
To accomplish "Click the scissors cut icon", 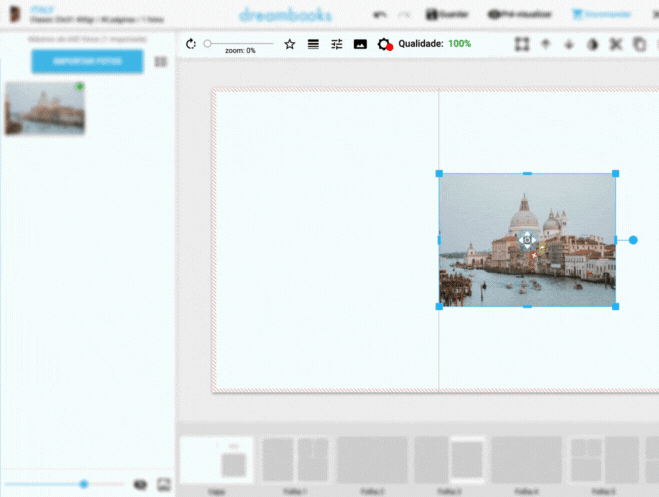I will point(616,44).
